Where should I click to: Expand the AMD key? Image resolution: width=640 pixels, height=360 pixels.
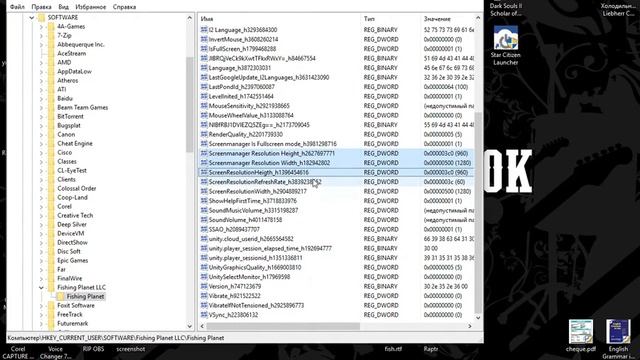click(x=41, y=62)
